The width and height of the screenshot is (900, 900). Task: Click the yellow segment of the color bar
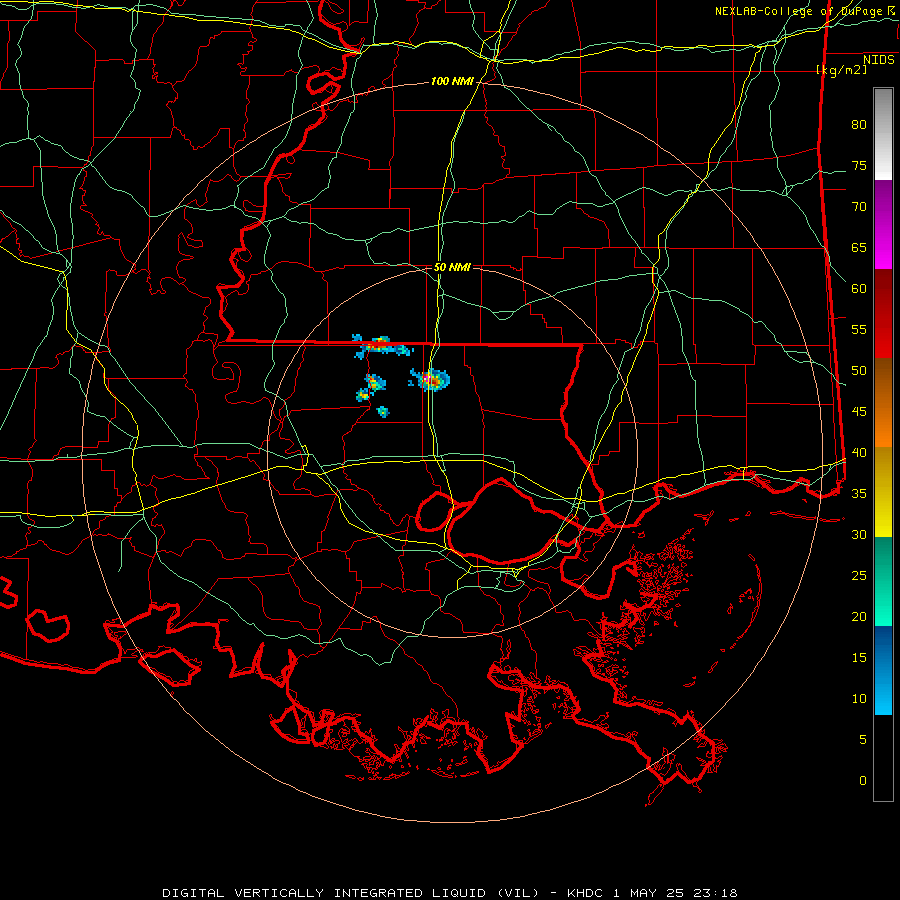(x=883, y=514)
